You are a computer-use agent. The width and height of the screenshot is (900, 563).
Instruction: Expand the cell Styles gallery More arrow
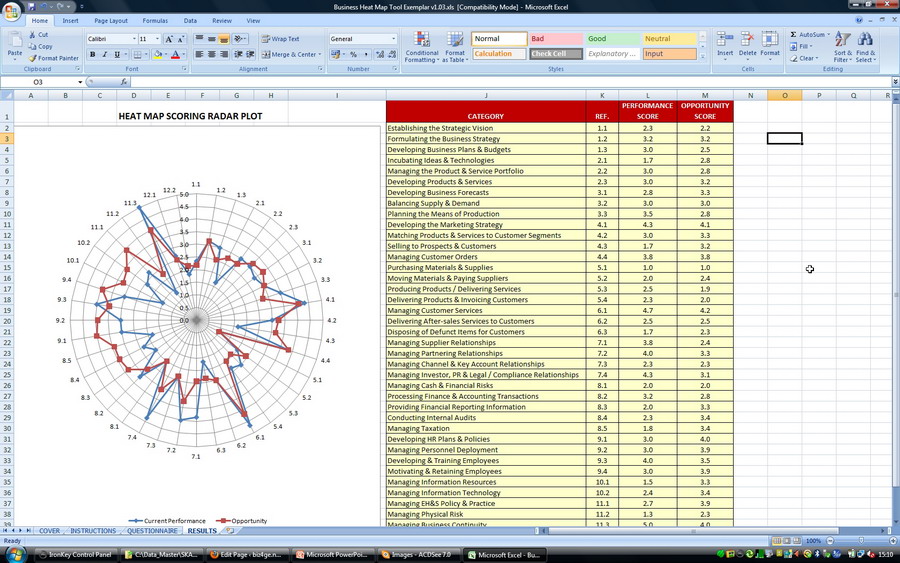tap(703, 56)
